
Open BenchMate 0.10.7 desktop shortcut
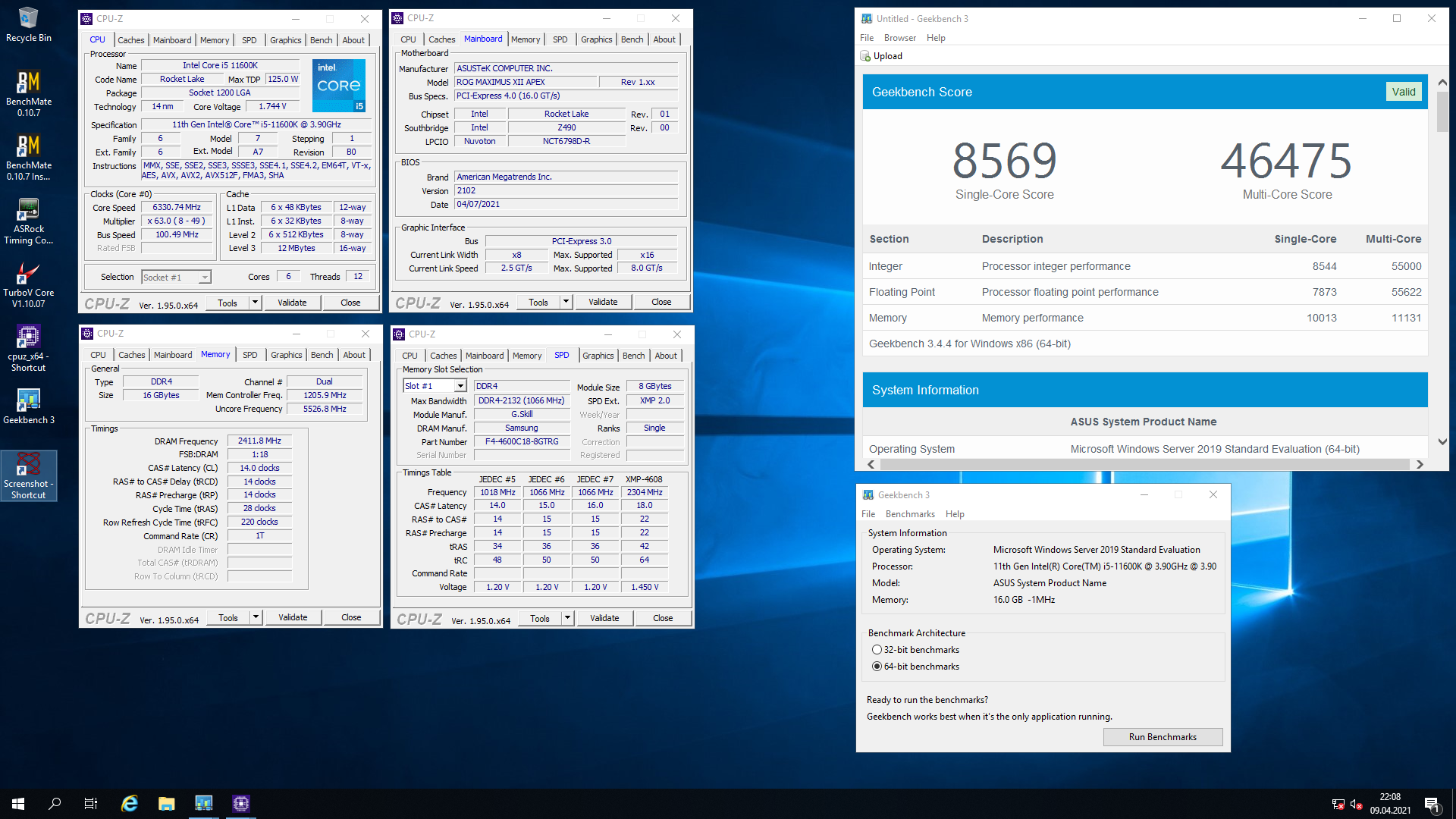(x=29, y=93)
